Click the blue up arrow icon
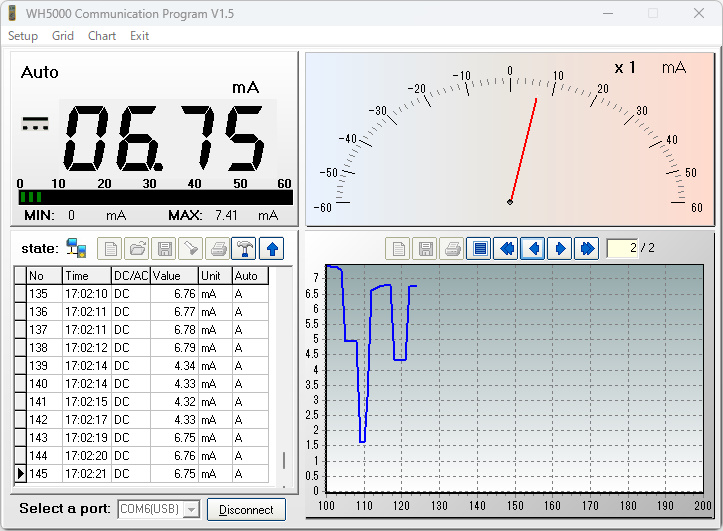Image resolution: width=723 pixels, height=531 pixels. 271,248
